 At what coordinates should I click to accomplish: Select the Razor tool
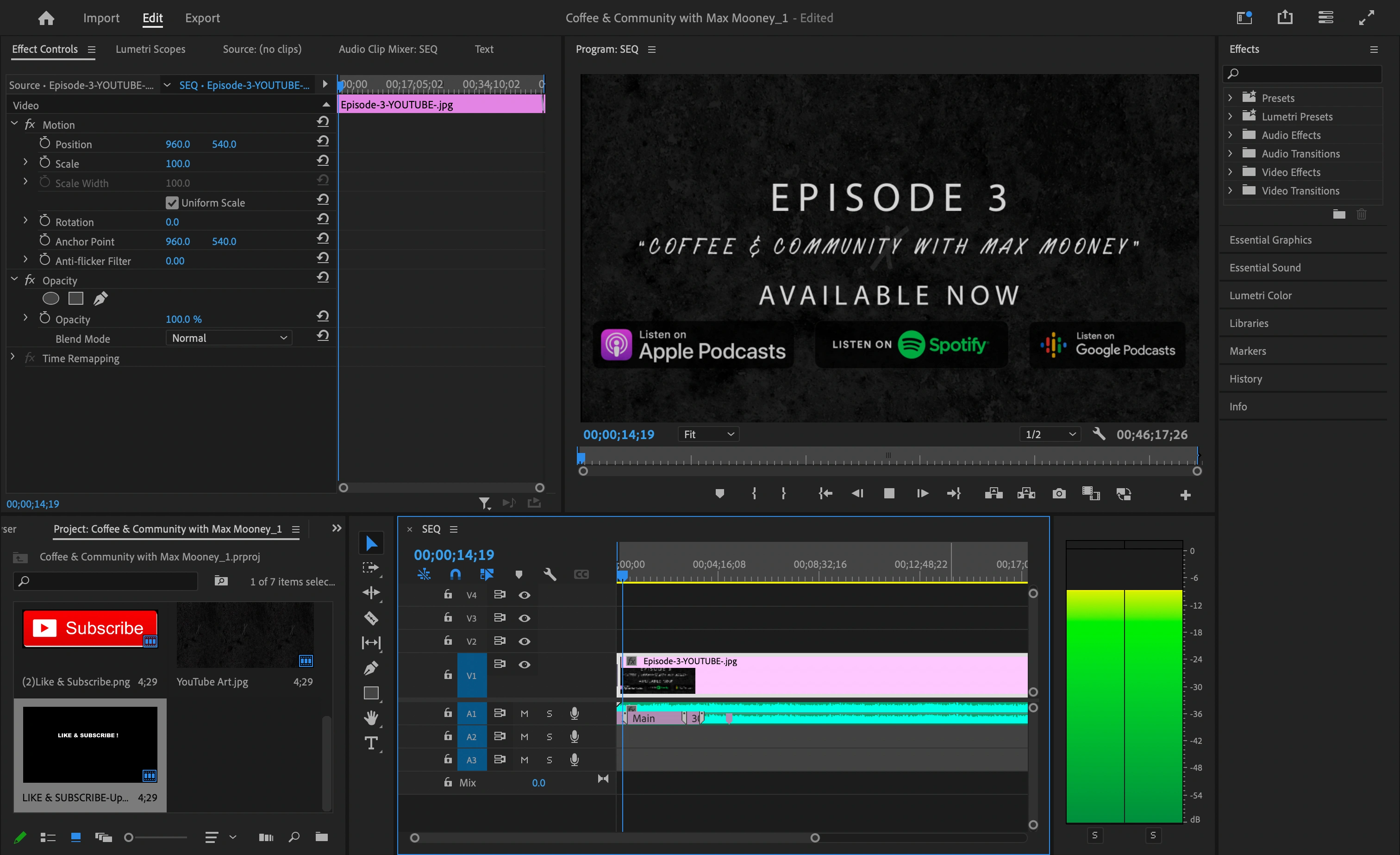[x=371, y=618]
